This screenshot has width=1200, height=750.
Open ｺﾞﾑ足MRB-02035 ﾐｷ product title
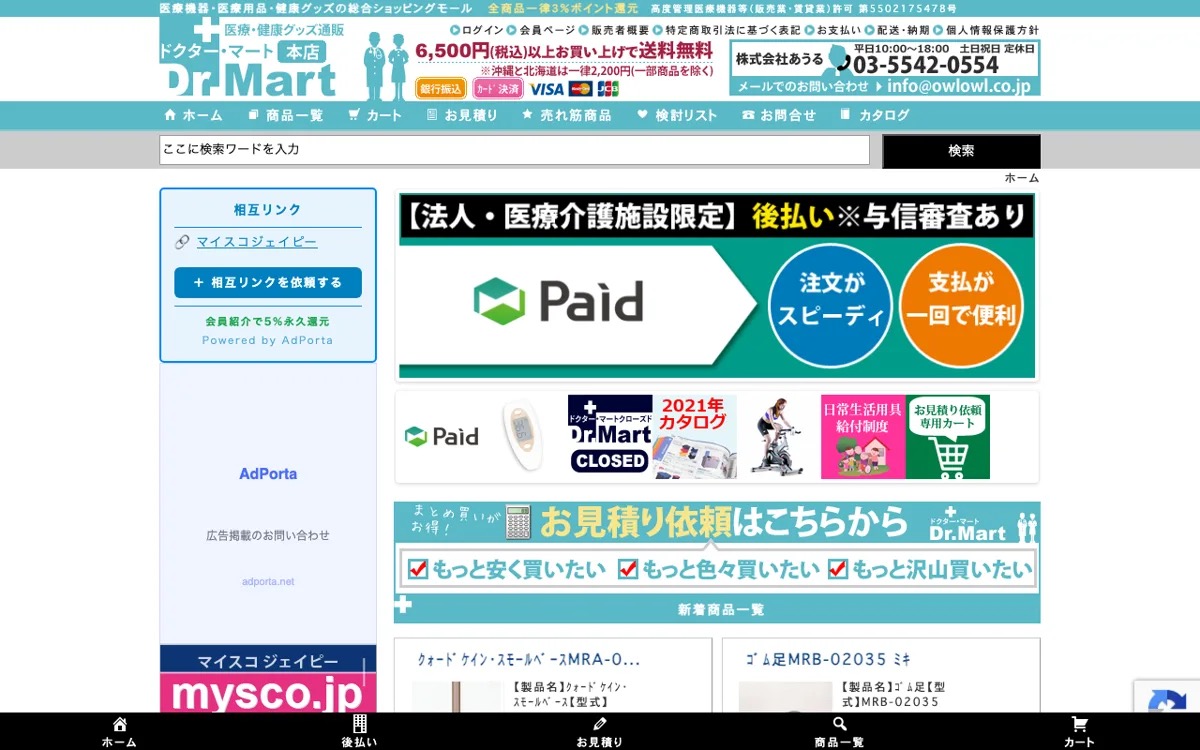(828, 660)
